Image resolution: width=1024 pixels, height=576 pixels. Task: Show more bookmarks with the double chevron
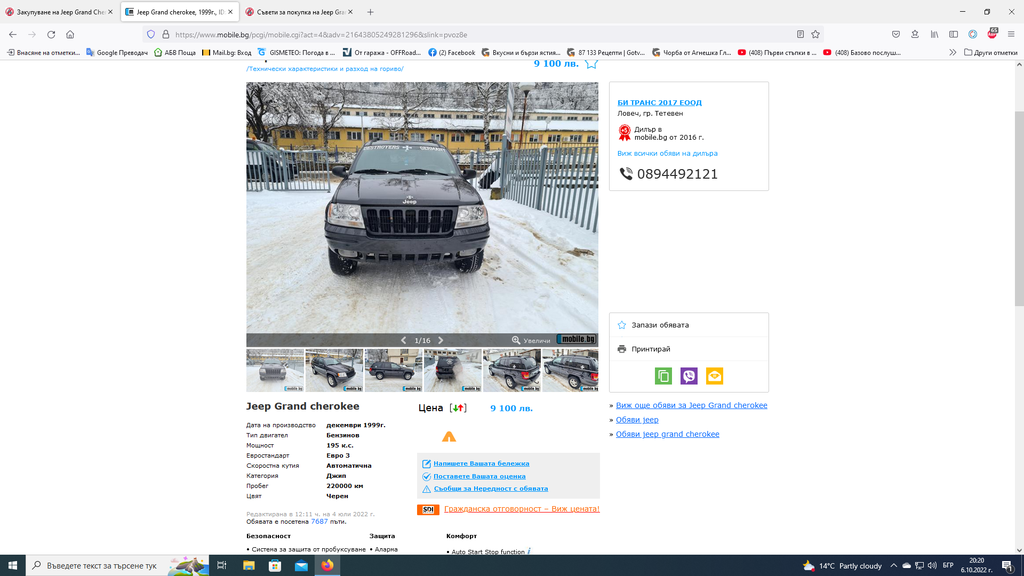[953, 52]
